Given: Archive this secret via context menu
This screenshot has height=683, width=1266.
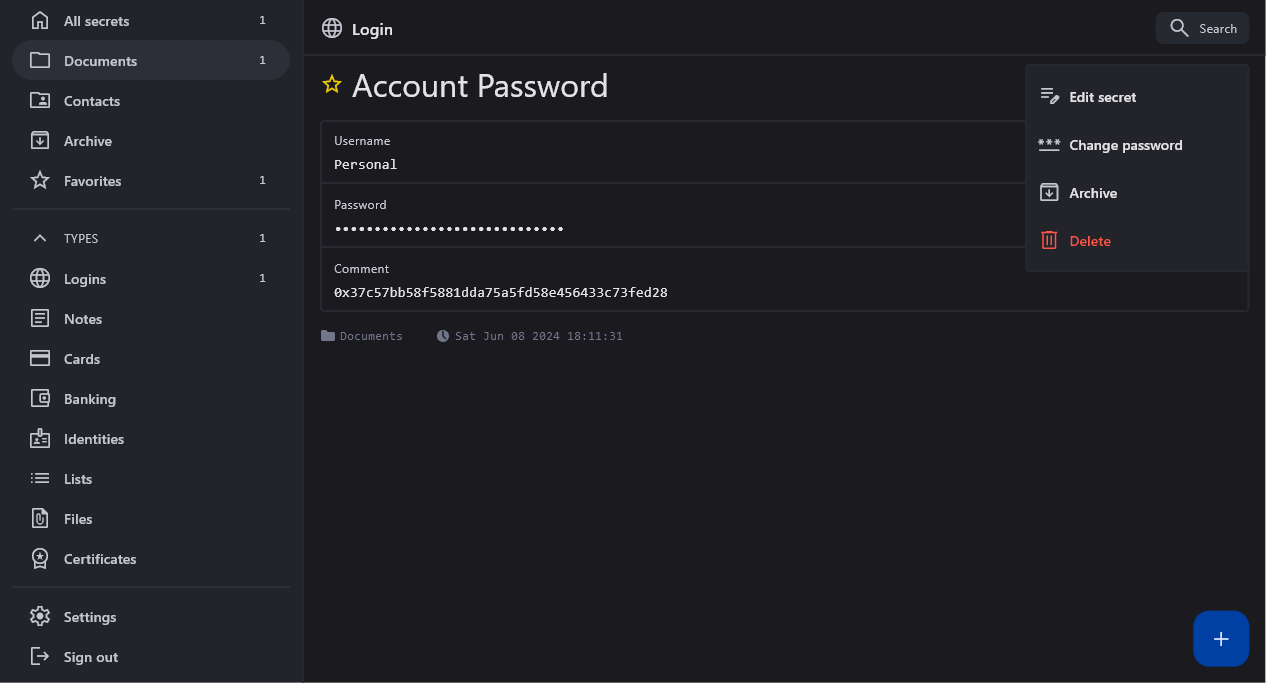Looking at the screenshot, I should point(1092,193).
